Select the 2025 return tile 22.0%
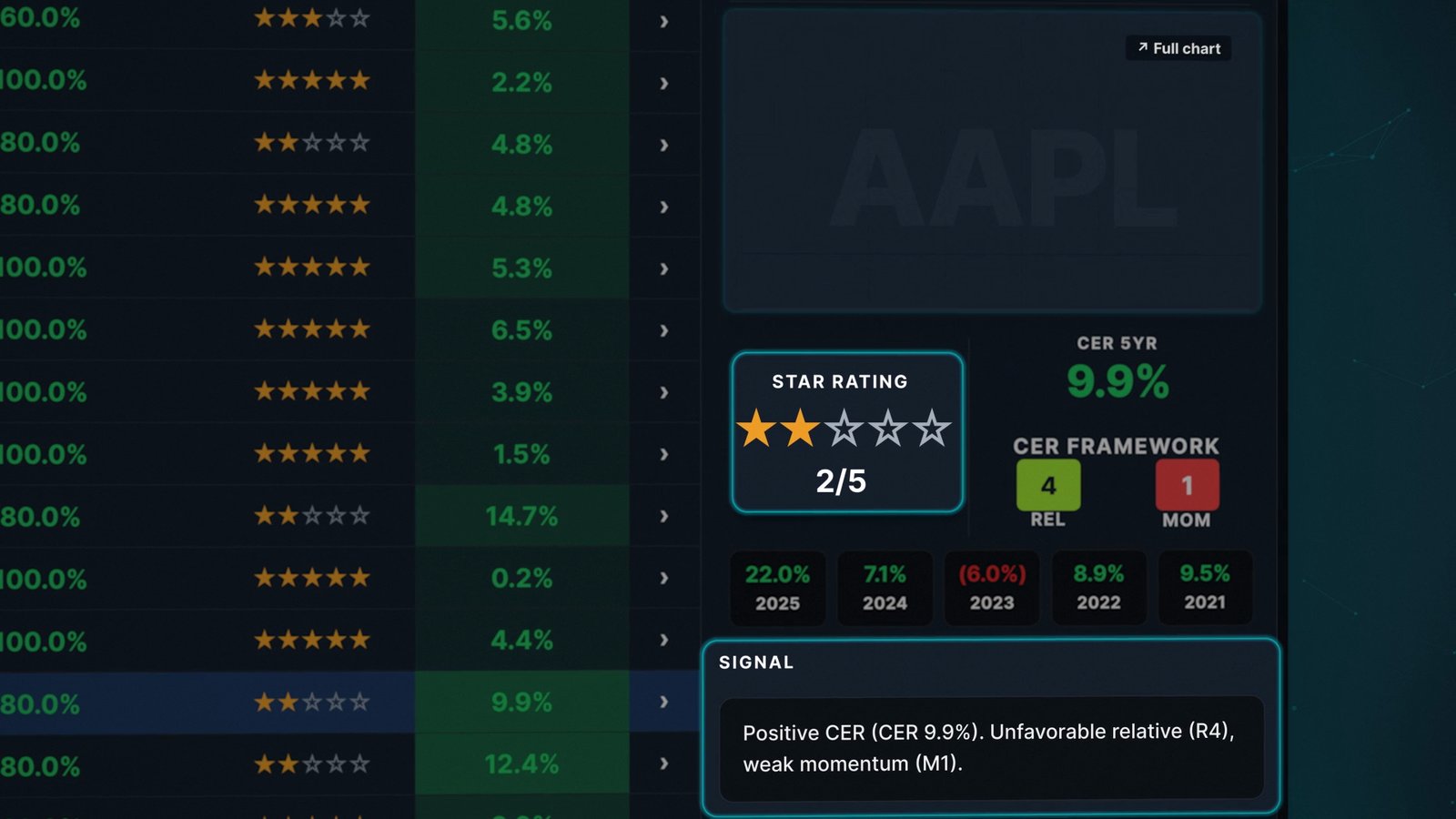This screenshot has width=1456, height=819. (777, 588)
